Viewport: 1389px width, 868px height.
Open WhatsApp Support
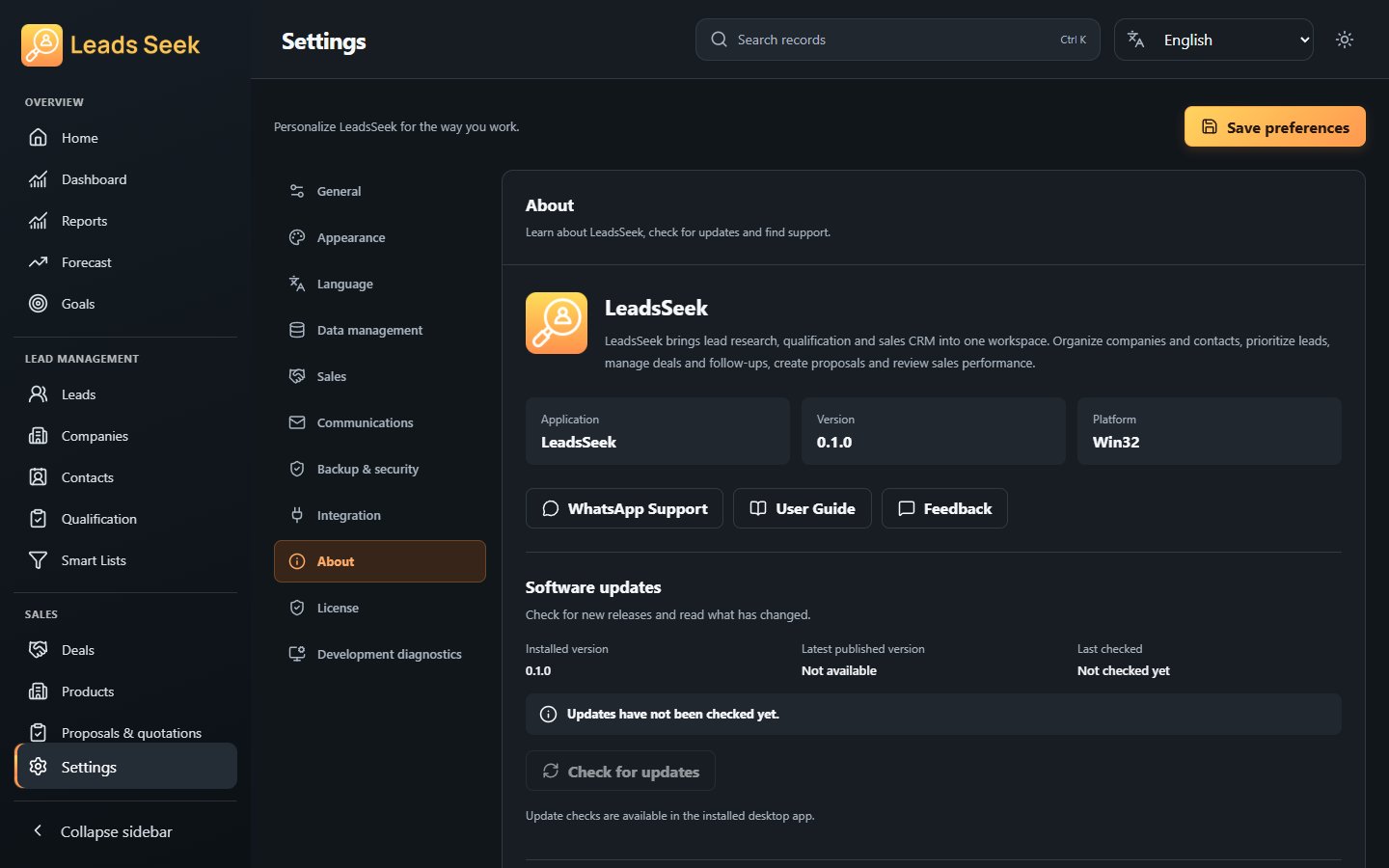[624, 508]
